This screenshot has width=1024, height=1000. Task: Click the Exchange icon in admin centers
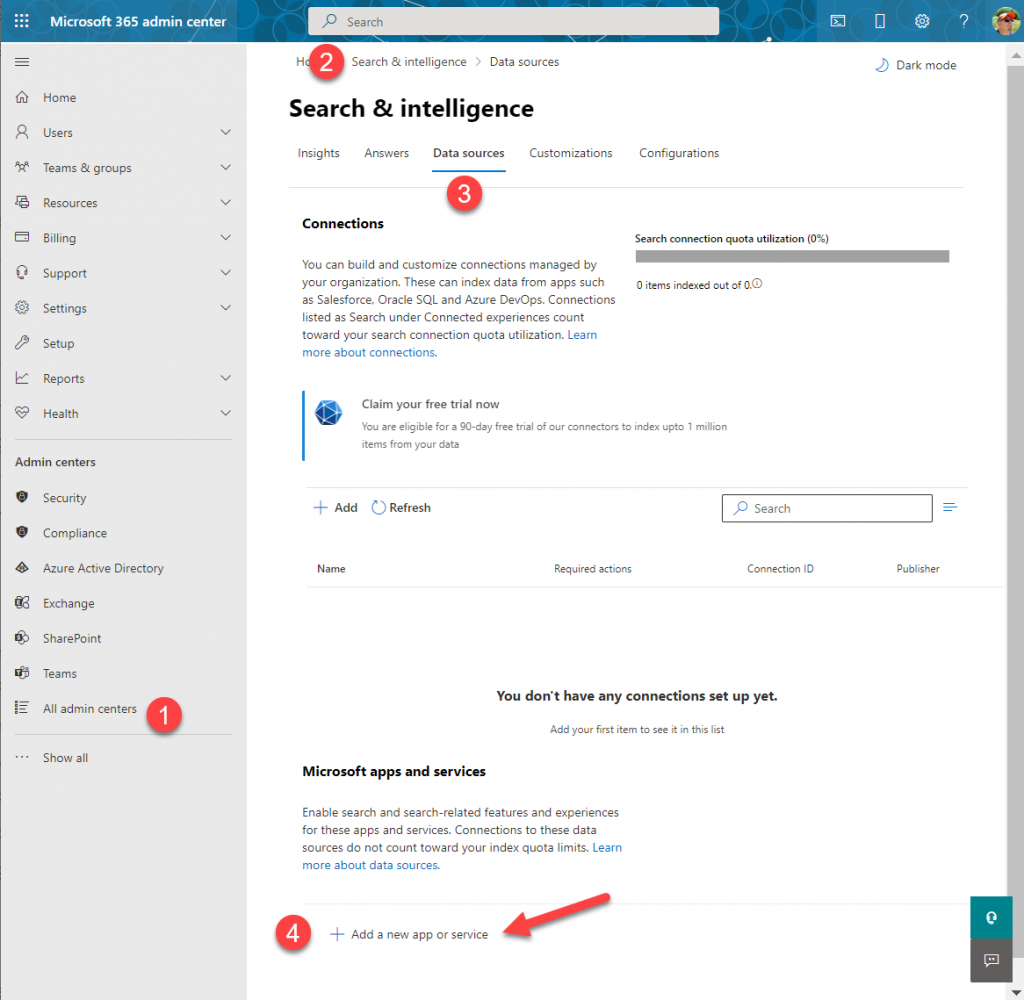(22, 603)
